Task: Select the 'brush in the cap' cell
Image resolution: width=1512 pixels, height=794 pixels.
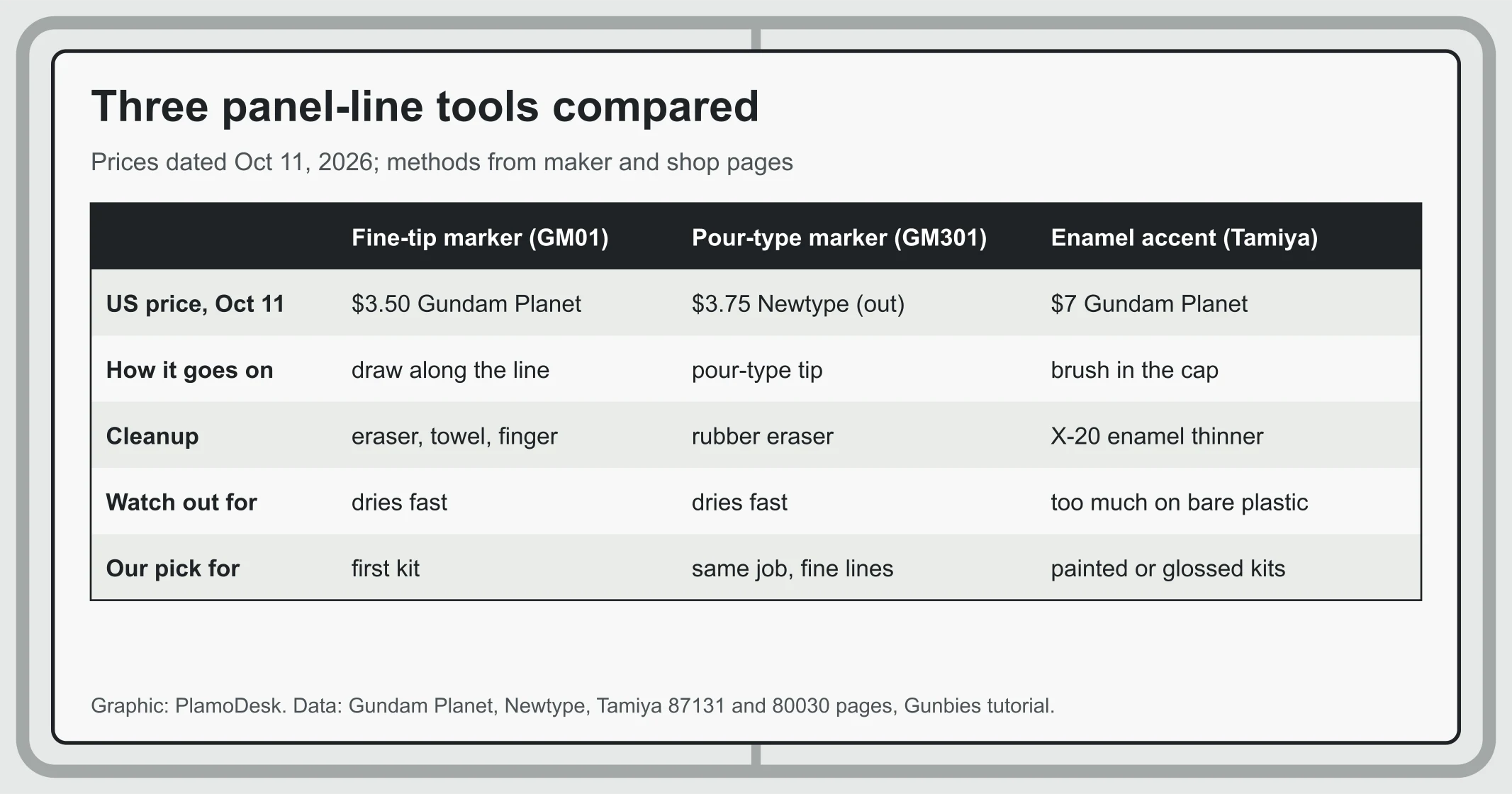Action: tap(1134, 370)
